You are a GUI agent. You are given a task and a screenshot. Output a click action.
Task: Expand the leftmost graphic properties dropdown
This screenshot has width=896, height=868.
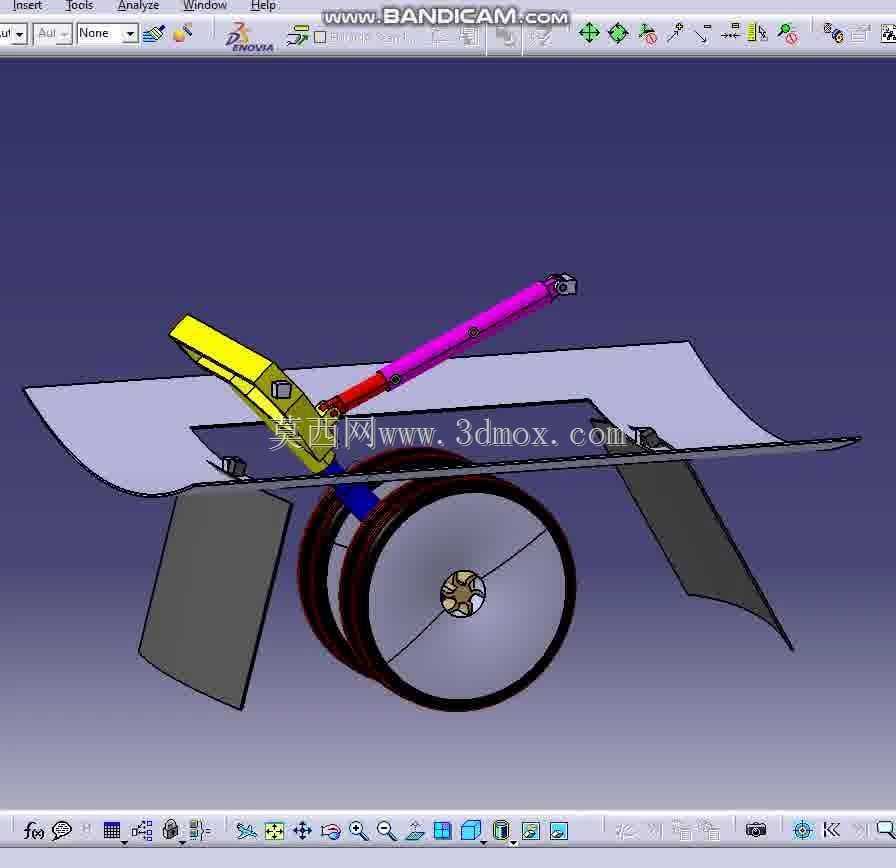(19, 34)
